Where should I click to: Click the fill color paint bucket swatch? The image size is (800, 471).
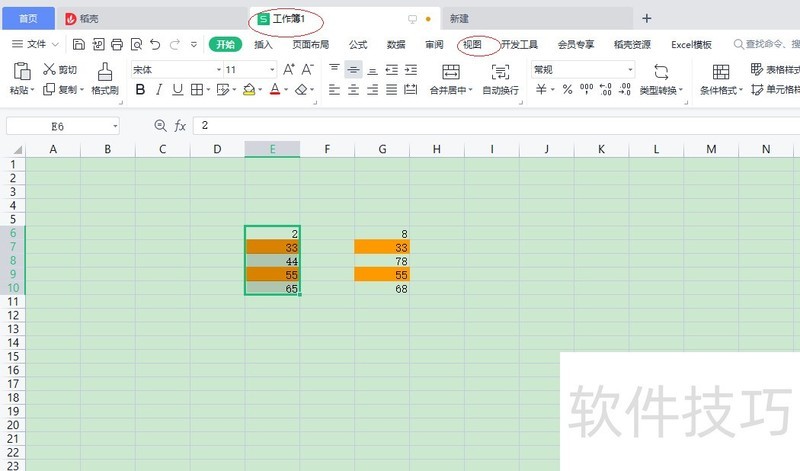pos(248,89)
